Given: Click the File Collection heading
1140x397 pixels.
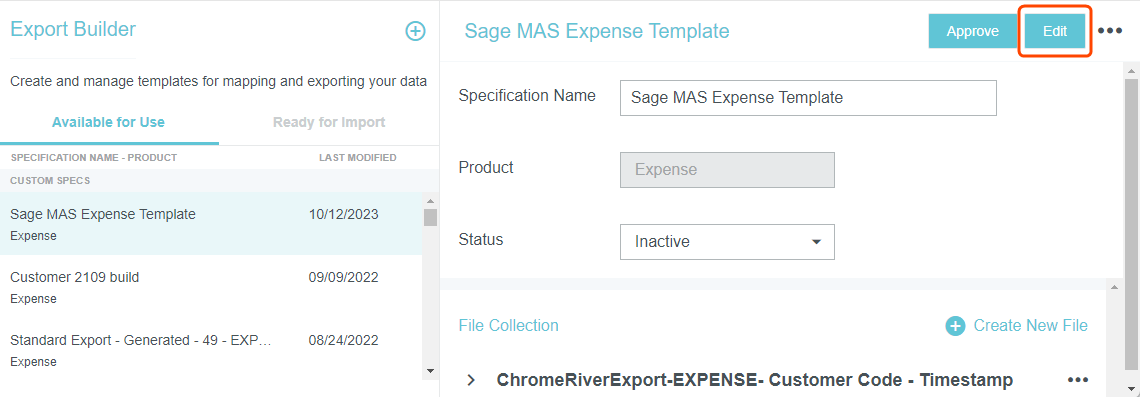Looking at the screenshot, I should pos(509,326).
